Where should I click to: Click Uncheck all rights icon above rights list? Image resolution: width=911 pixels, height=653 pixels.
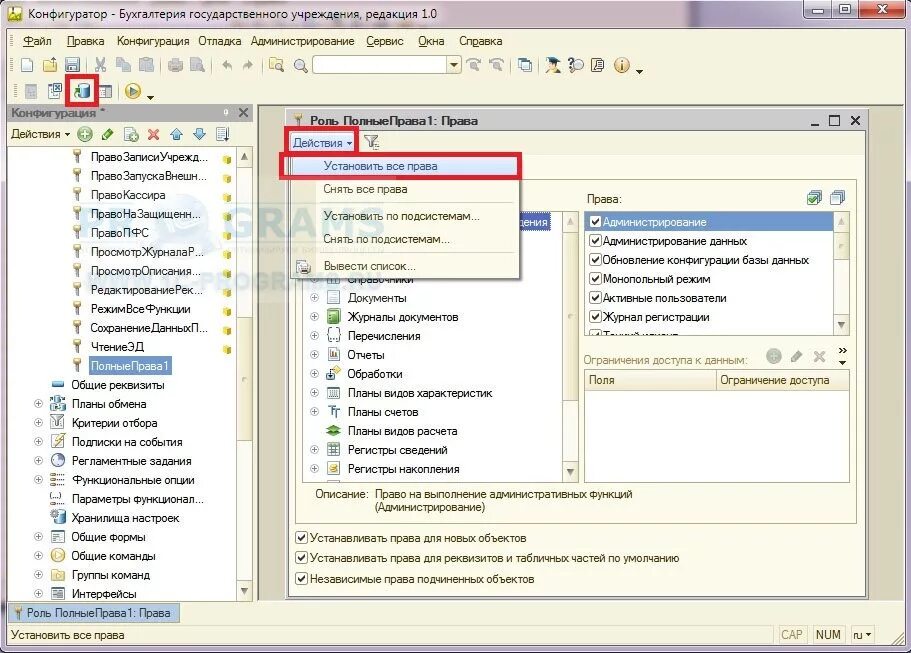838,198
